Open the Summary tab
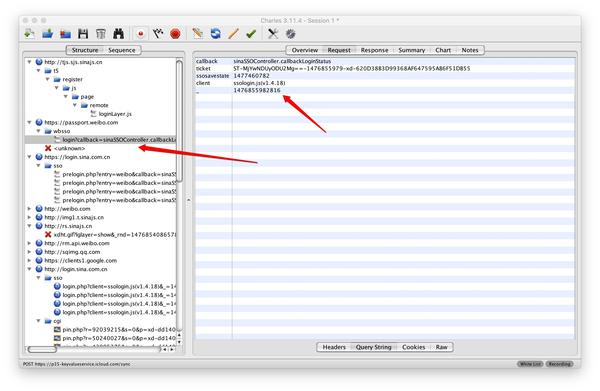Image resolution: width=600 pixels, height=391 pixels. [x=412, y=50]
